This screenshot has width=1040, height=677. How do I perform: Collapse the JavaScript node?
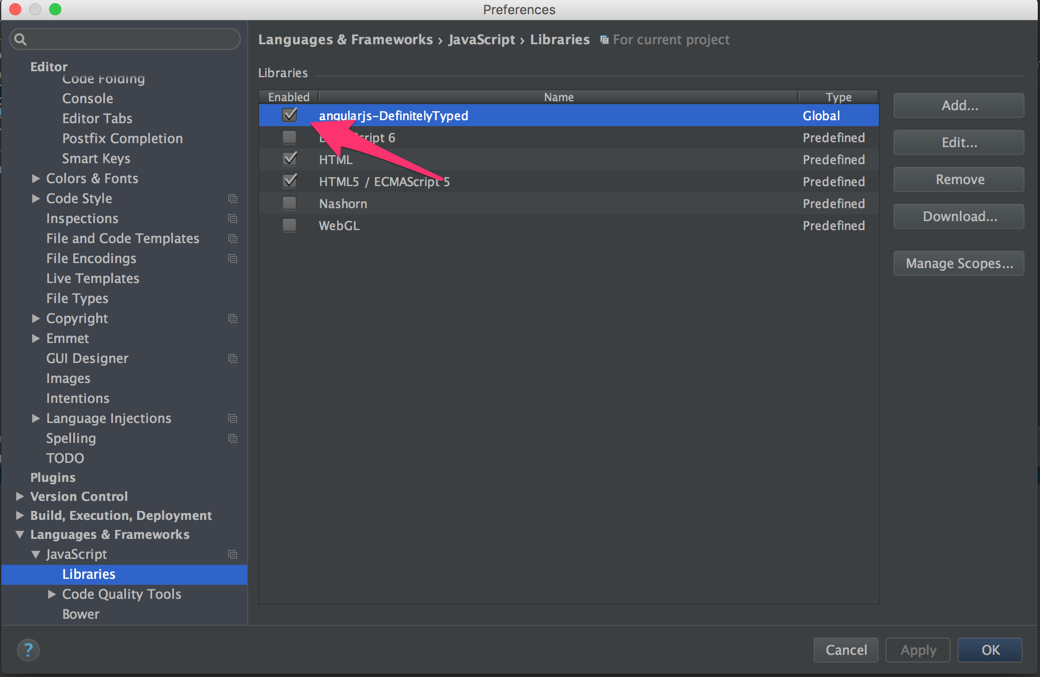point(36,554)
